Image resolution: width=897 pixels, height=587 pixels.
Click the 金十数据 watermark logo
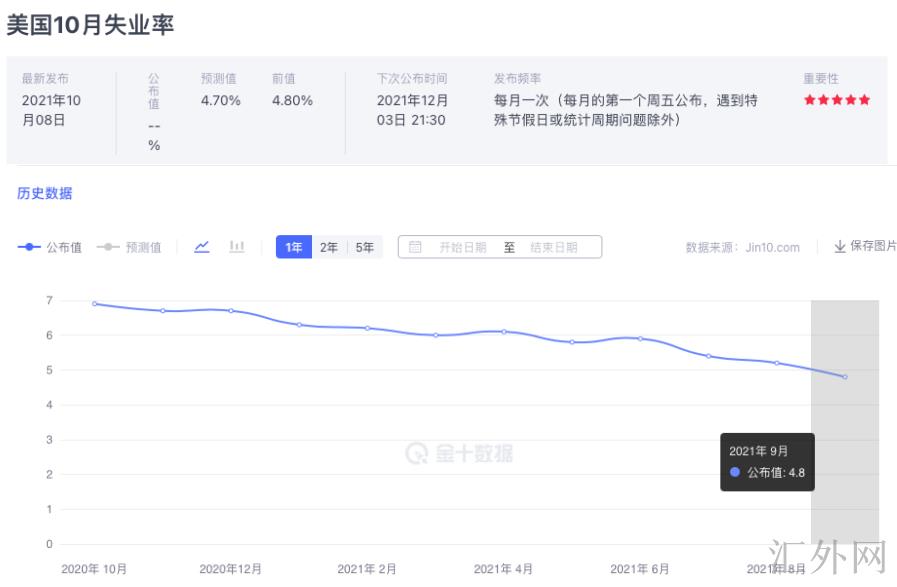click(x=459, y=454)
